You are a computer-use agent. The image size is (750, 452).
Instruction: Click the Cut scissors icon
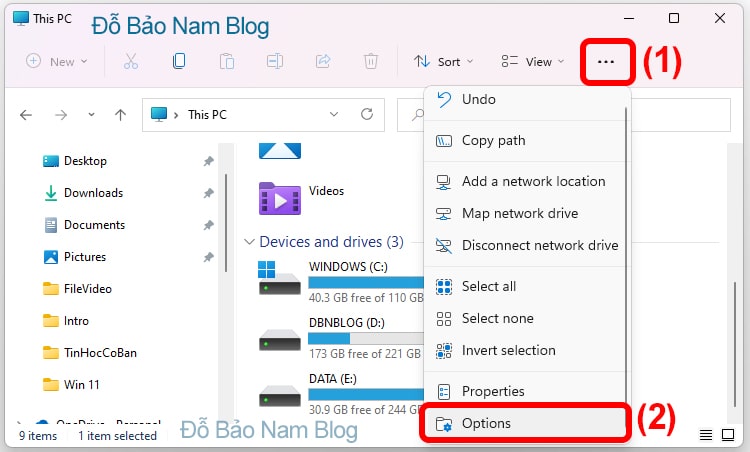coord(131,62)
